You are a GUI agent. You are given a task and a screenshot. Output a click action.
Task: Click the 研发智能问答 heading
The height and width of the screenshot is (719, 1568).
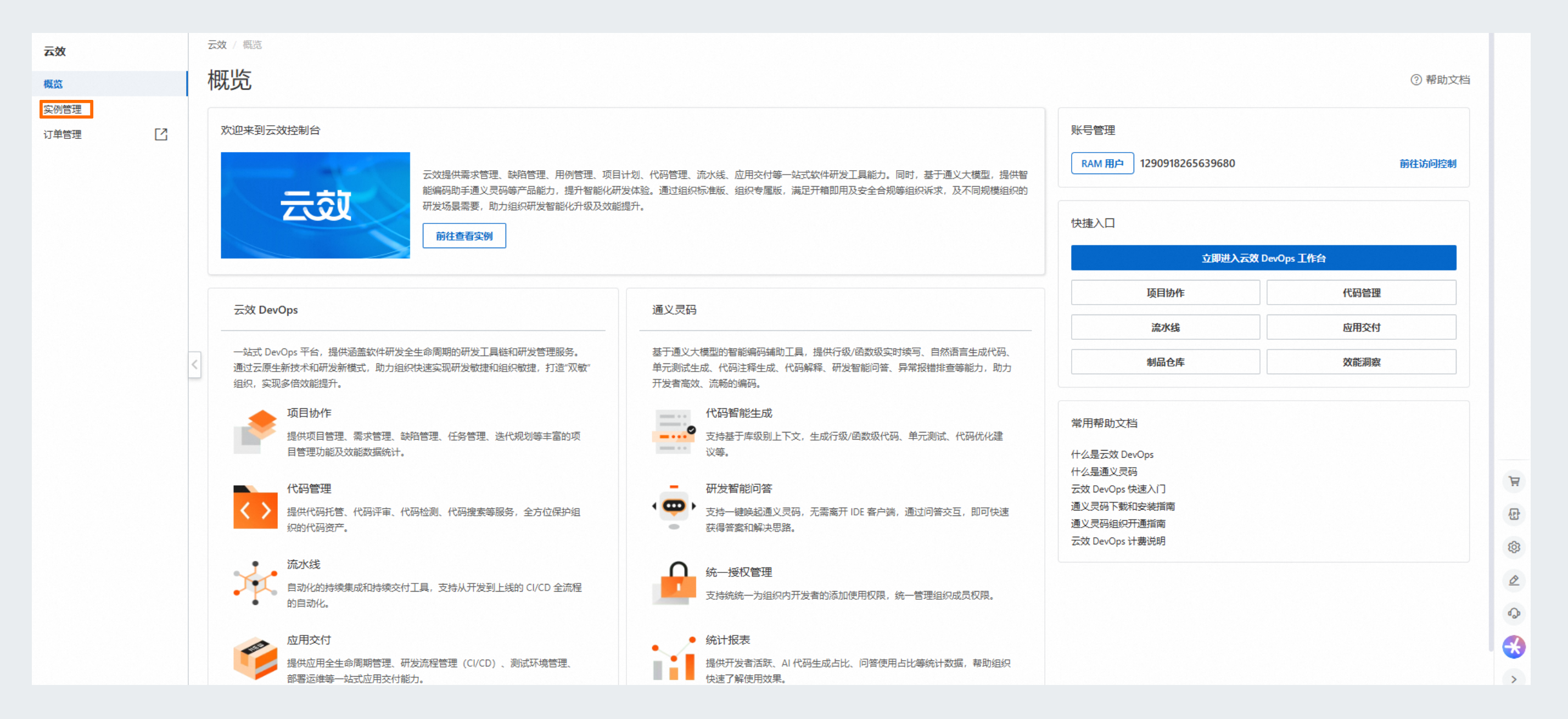[738, 488]
